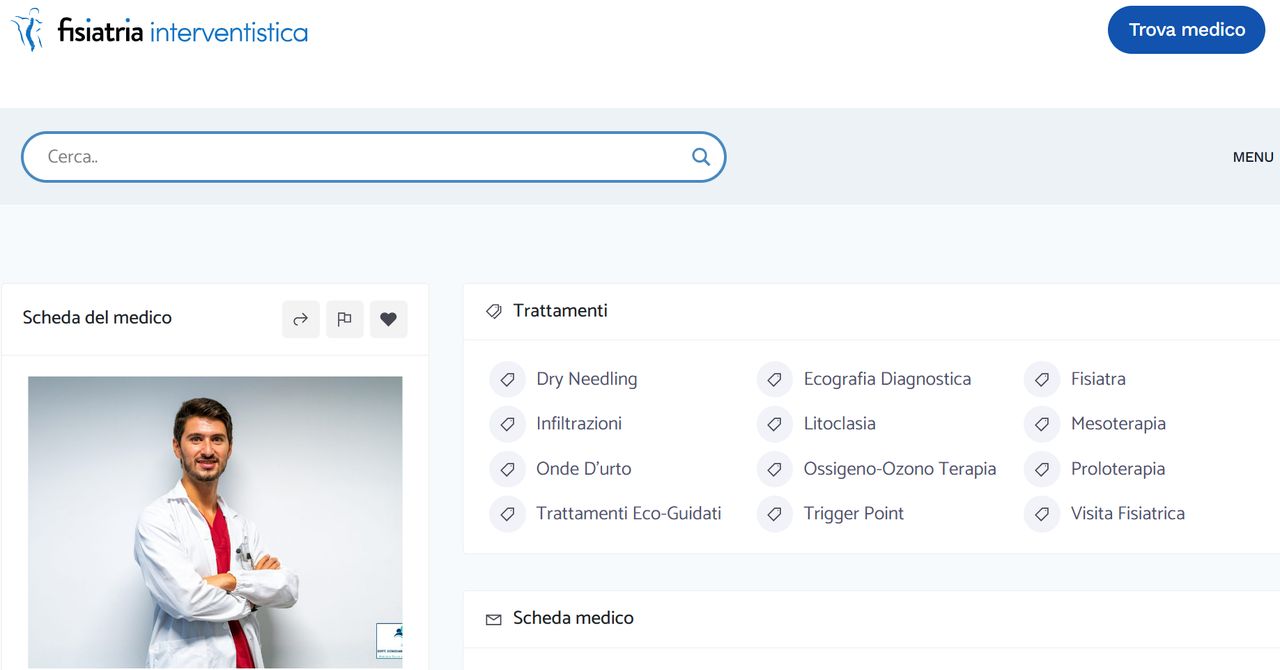Toggle the heart favorite icon
Screen dimensions: 1280x670
click(388, 319)
